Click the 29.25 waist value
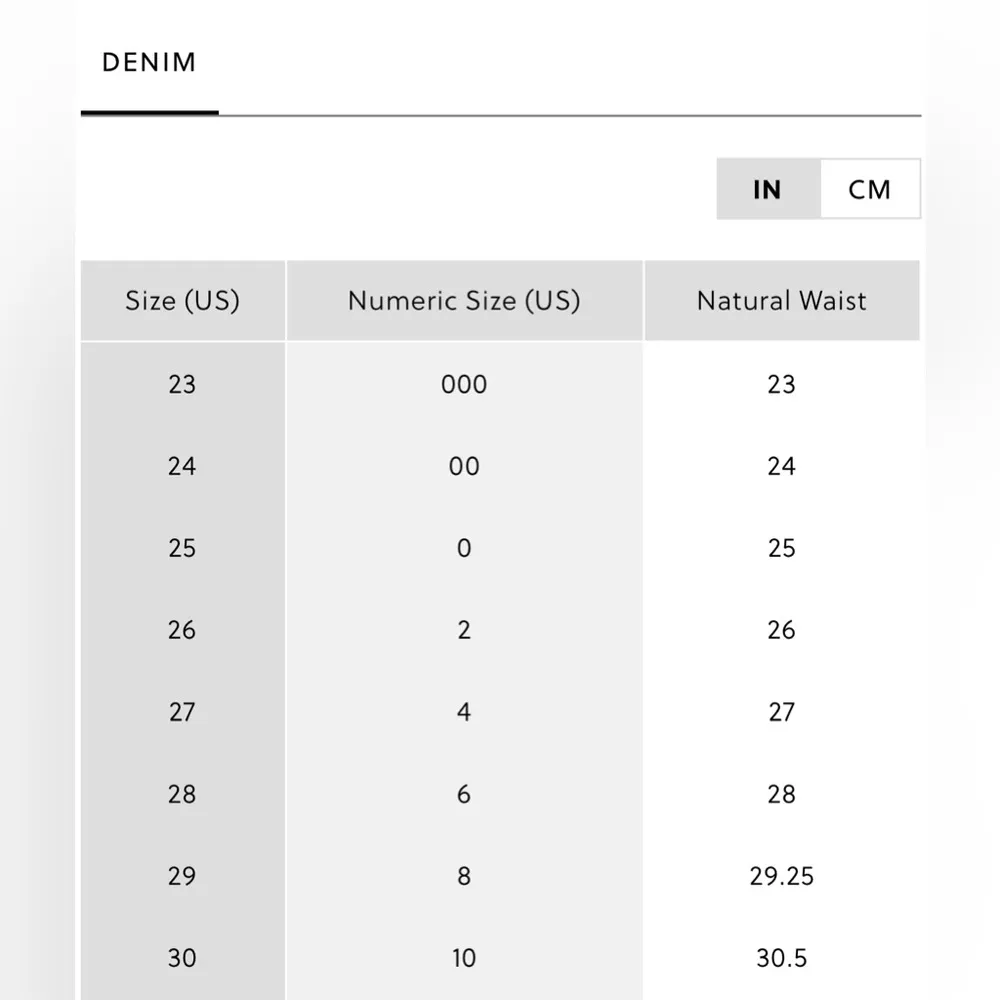The width and height of the screenshot is (1000, 1000). click(x=781, y=876)
